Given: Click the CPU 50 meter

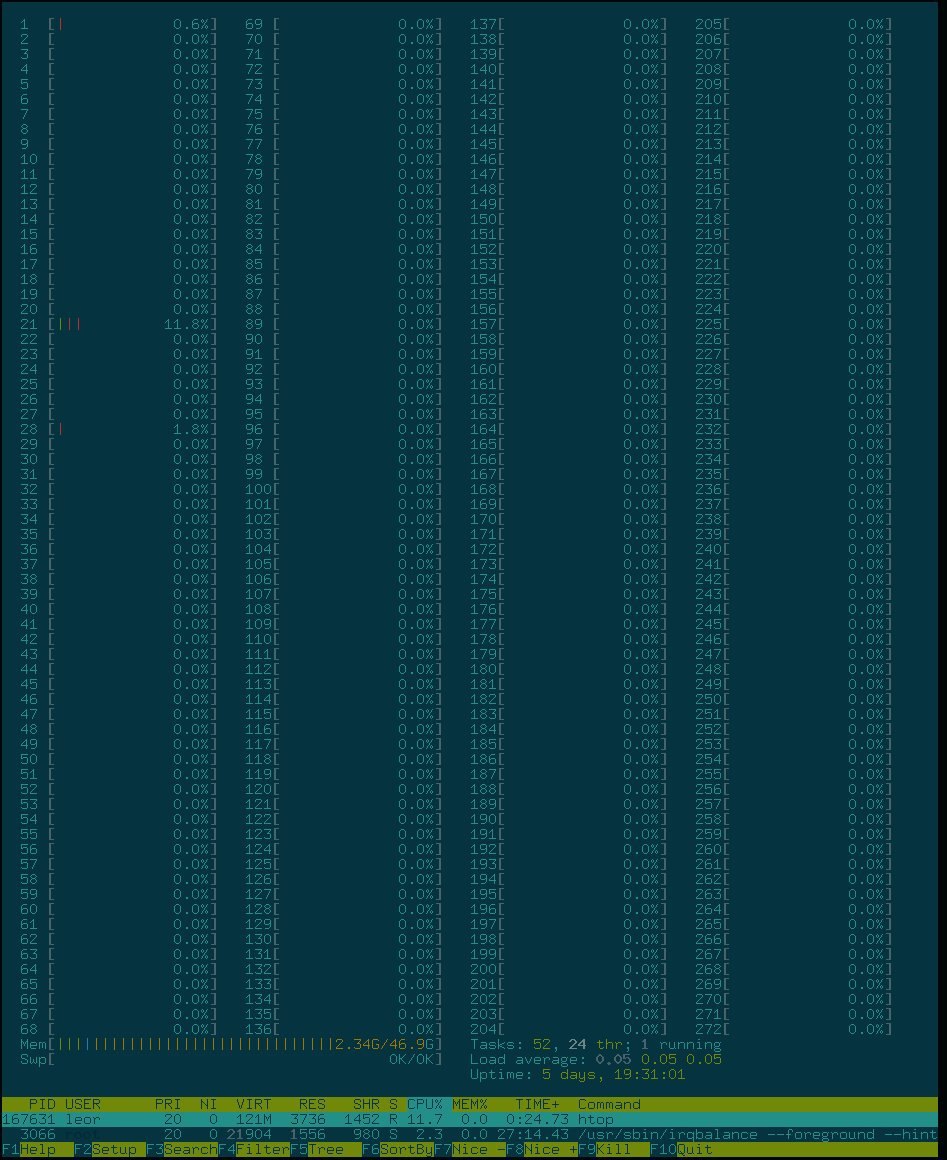Looking at the screenshot, I should (x=118, y=759).
